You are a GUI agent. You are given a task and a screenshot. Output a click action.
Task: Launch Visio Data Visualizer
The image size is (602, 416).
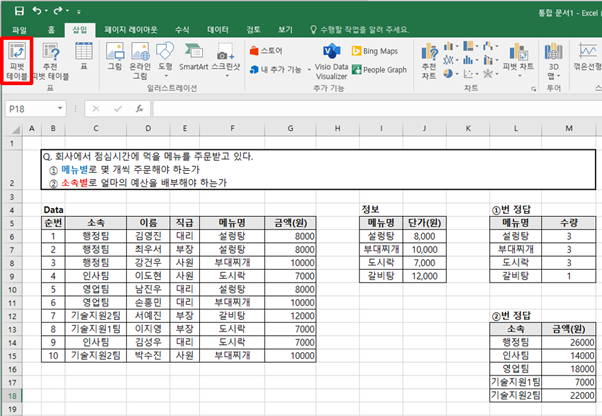tap(331, 61)
